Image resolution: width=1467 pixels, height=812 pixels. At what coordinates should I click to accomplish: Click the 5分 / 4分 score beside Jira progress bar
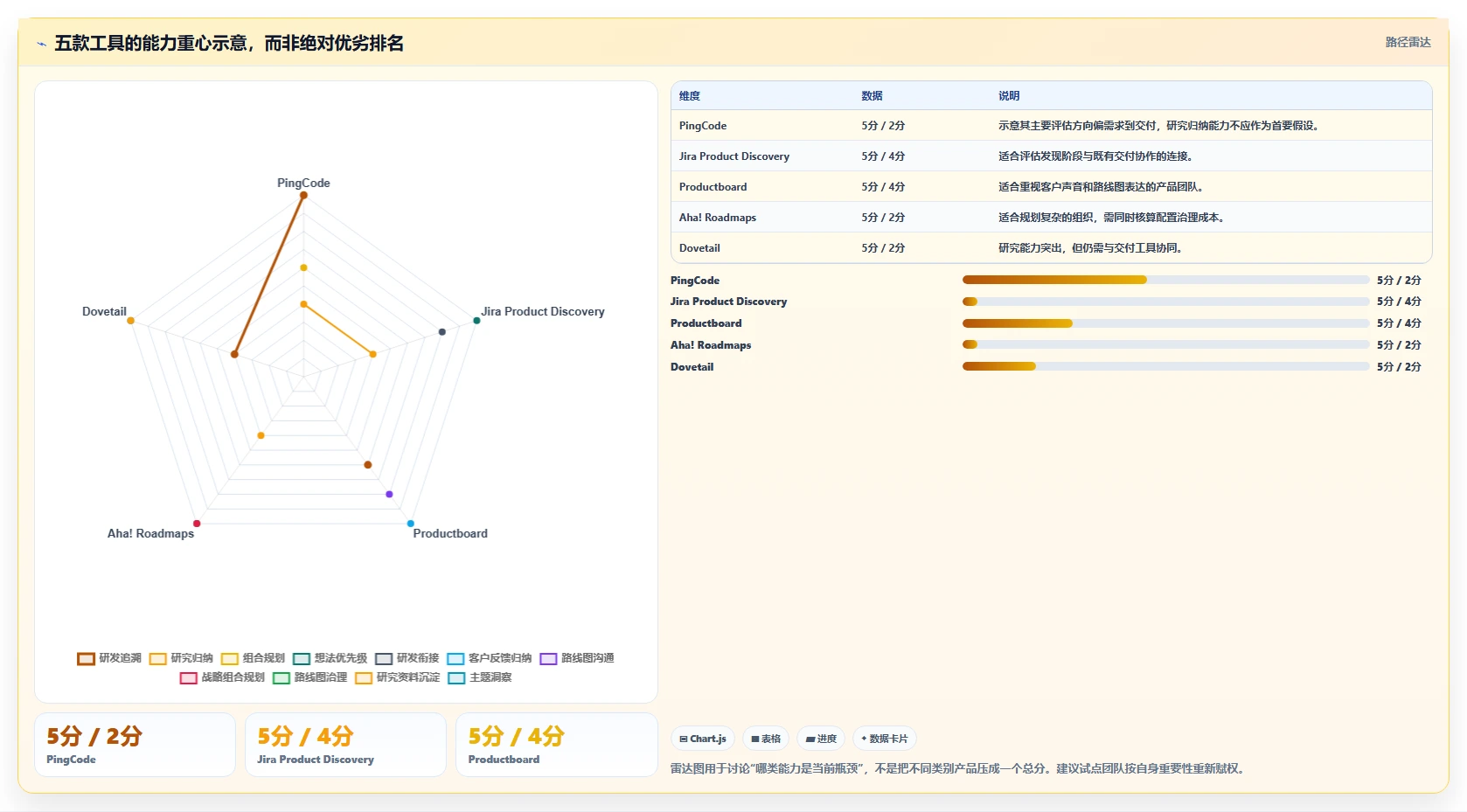click(1399, 302)
